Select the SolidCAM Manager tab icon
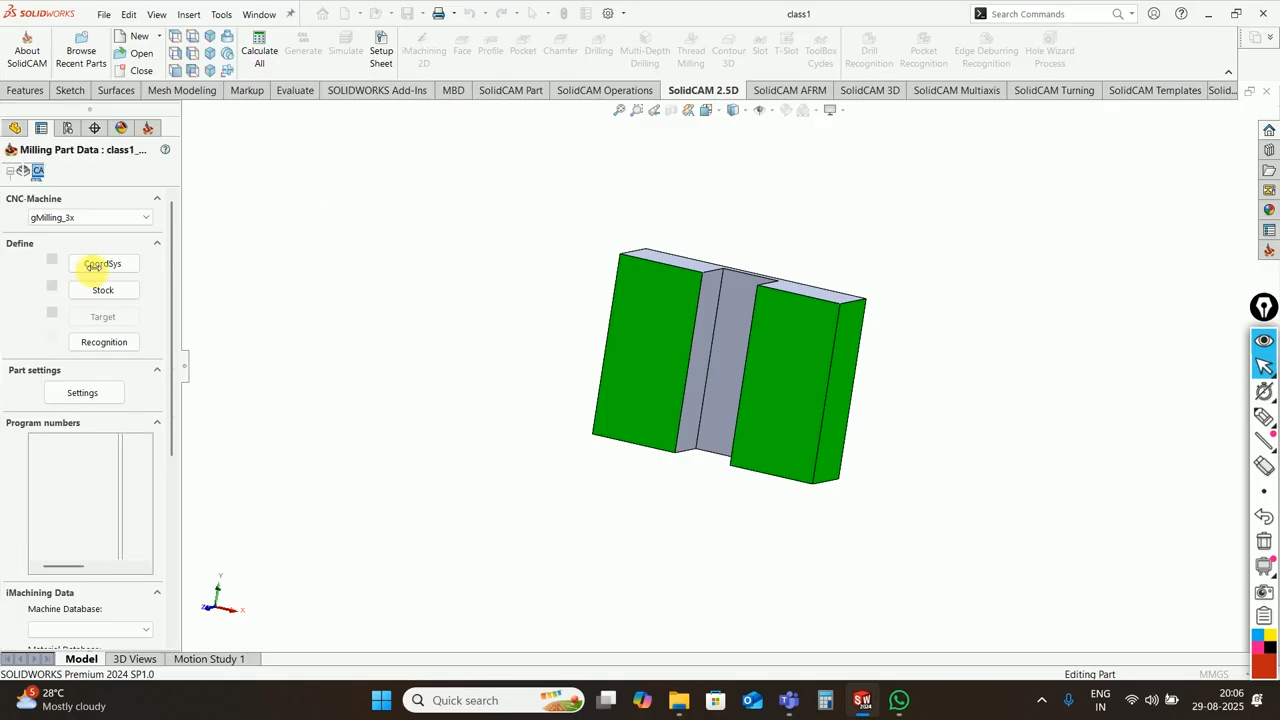 (148, 128)
